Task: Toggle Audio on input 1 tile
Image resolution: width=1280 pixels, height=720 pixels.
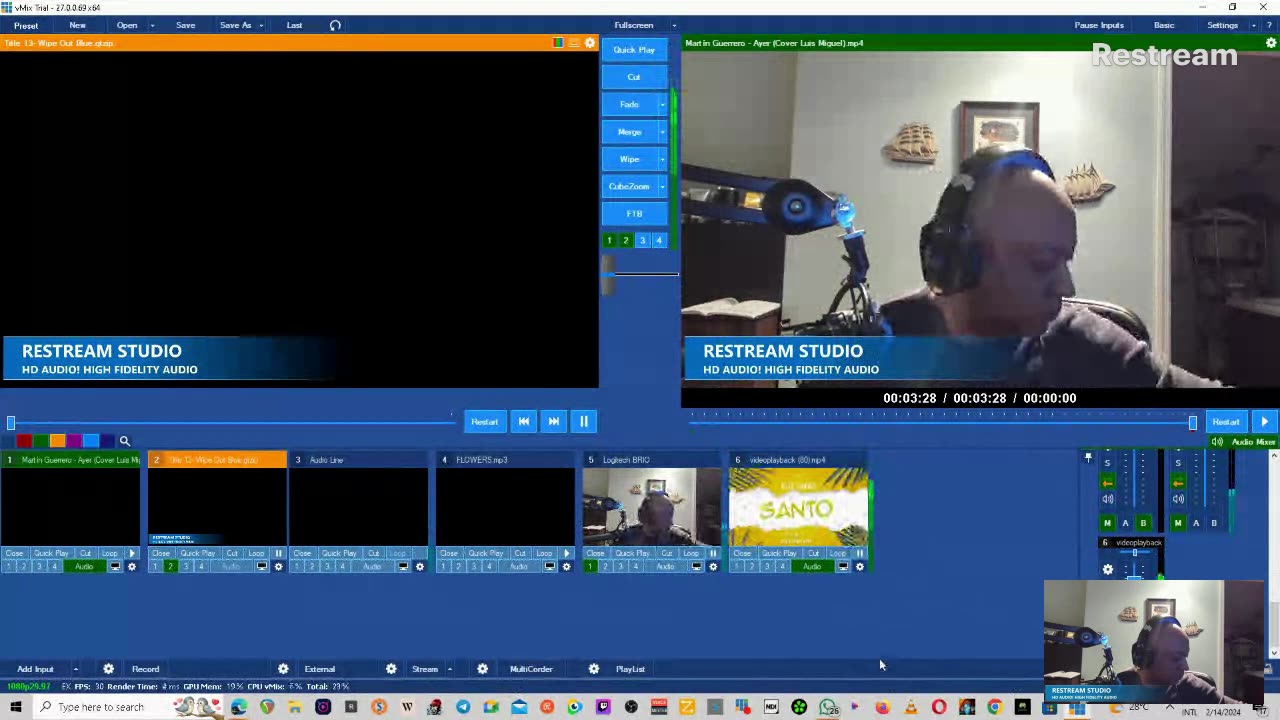Action: click(84, 567)
